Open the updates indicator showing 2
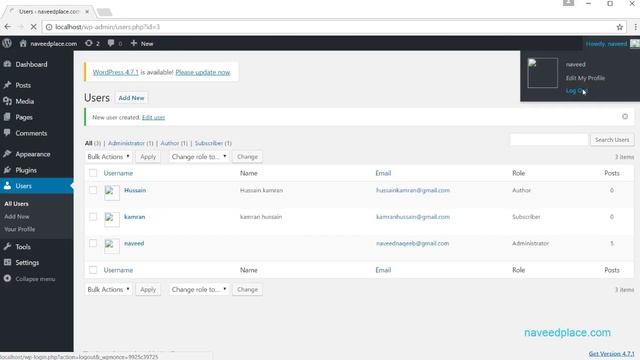 [x=92, y=43]
